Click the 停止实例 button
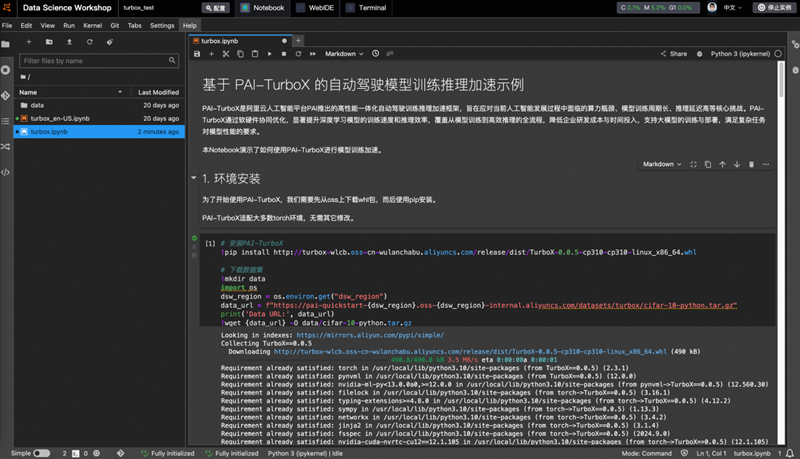Viewport: 800px width, 459px height. click(773, 8)
